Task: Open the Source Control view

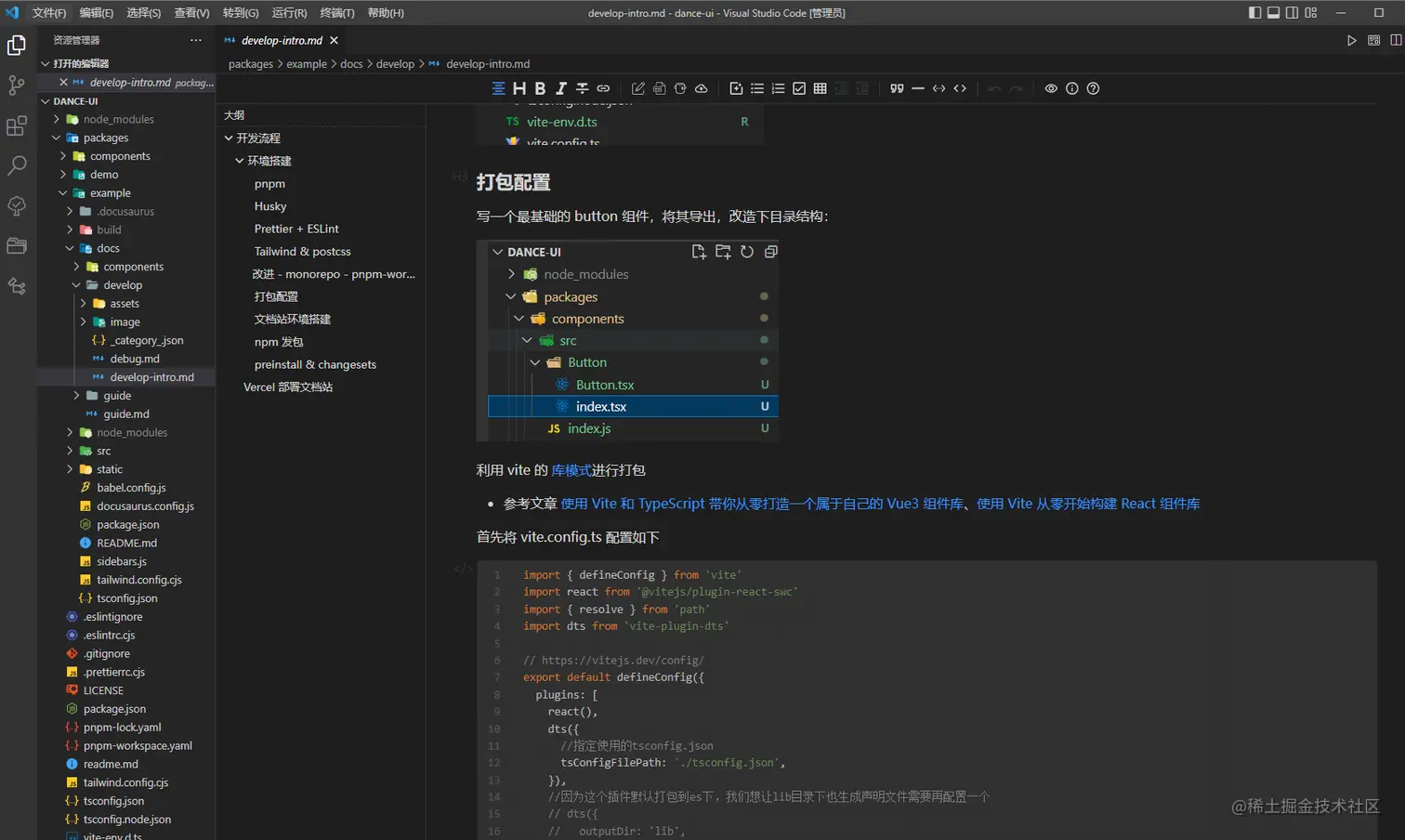Action: pyautogui.click(x=17, y=85)
